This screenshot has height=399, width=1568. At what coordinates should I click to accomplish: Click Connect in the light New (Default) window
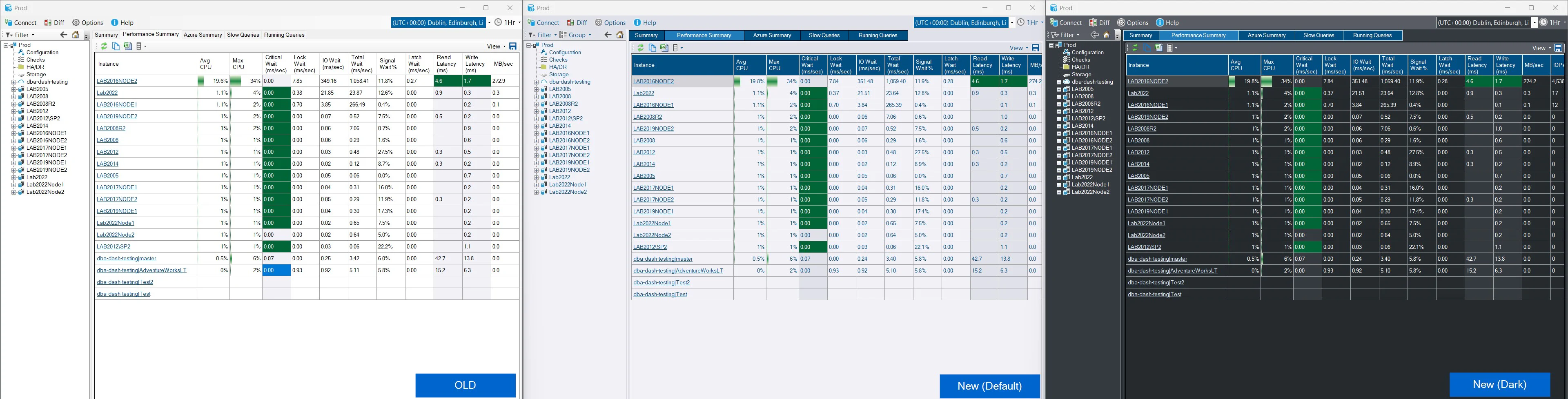543,22
